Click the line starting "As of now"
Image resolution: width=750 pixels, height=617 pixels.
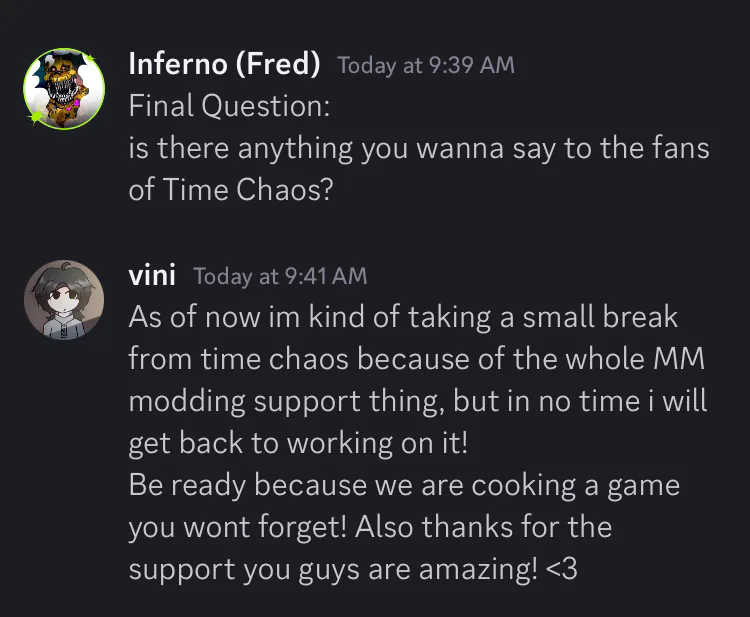403,317
